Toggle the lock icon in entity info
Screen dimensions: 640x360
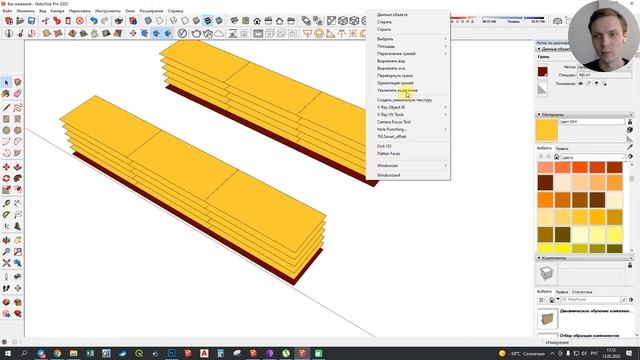[x=589, y=84]
